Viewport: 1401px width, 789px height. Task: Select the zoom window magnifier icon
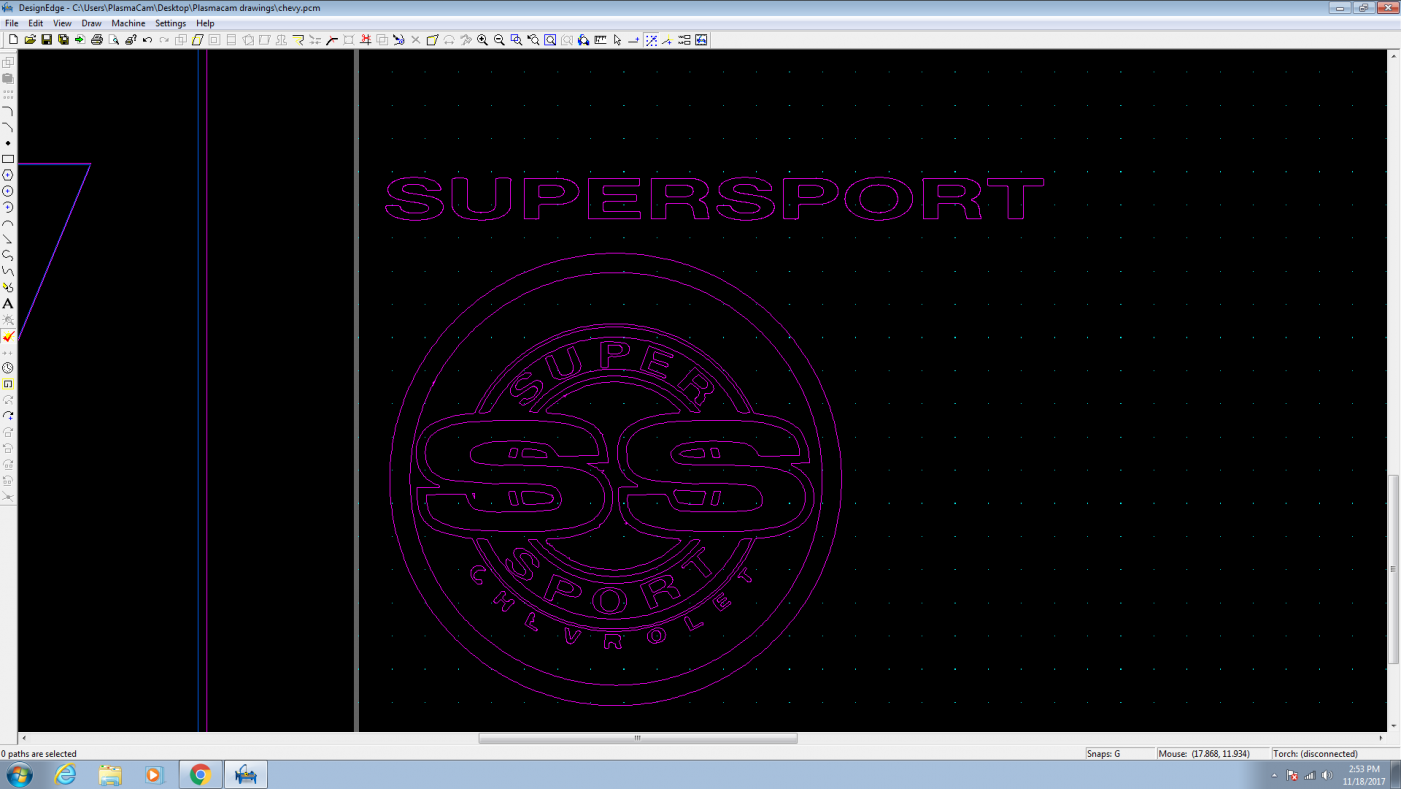tap(516, 40)
